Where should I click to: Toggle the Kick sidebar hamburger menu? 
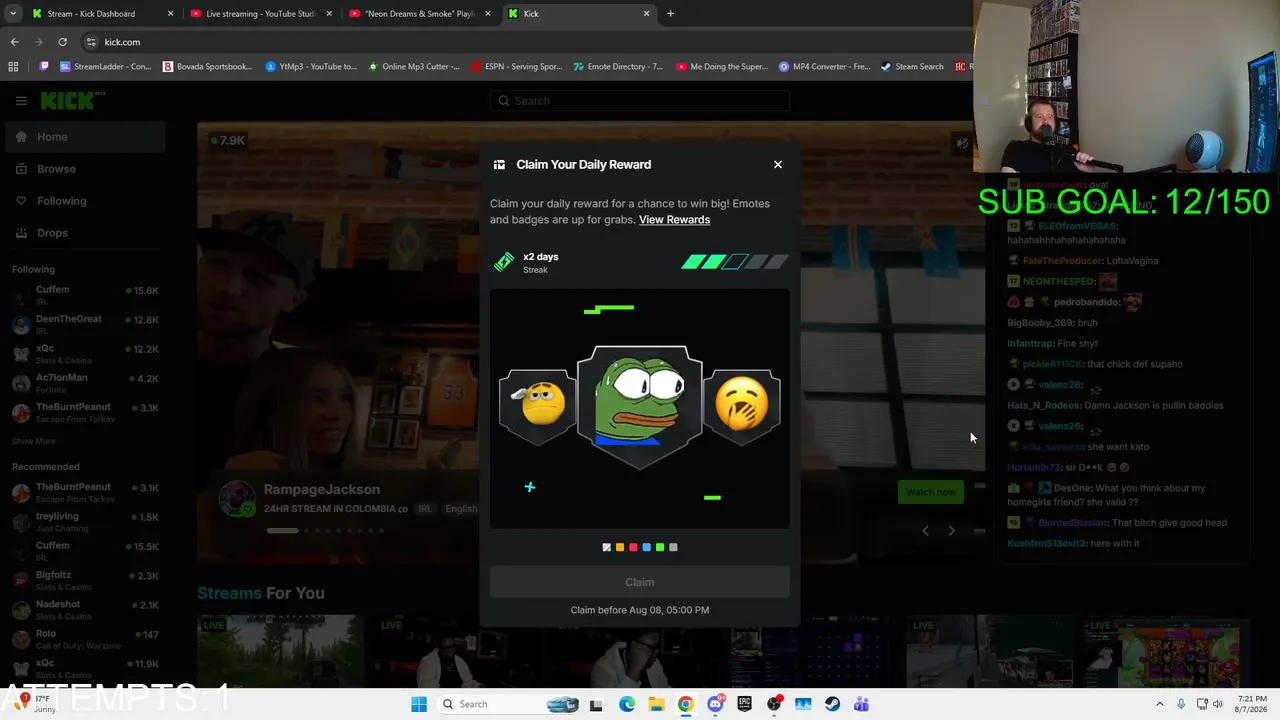pyautogui.click(x=21, y=100)
